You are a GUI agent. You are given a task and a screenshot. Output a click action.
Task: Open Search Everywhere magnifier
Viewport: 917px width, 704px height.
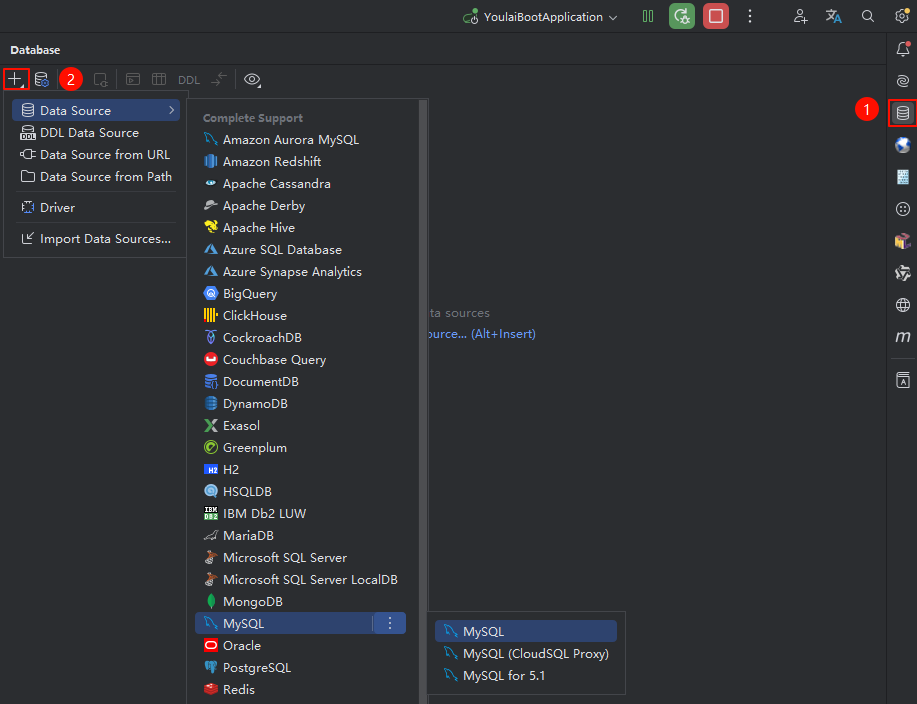click(868, 16)
